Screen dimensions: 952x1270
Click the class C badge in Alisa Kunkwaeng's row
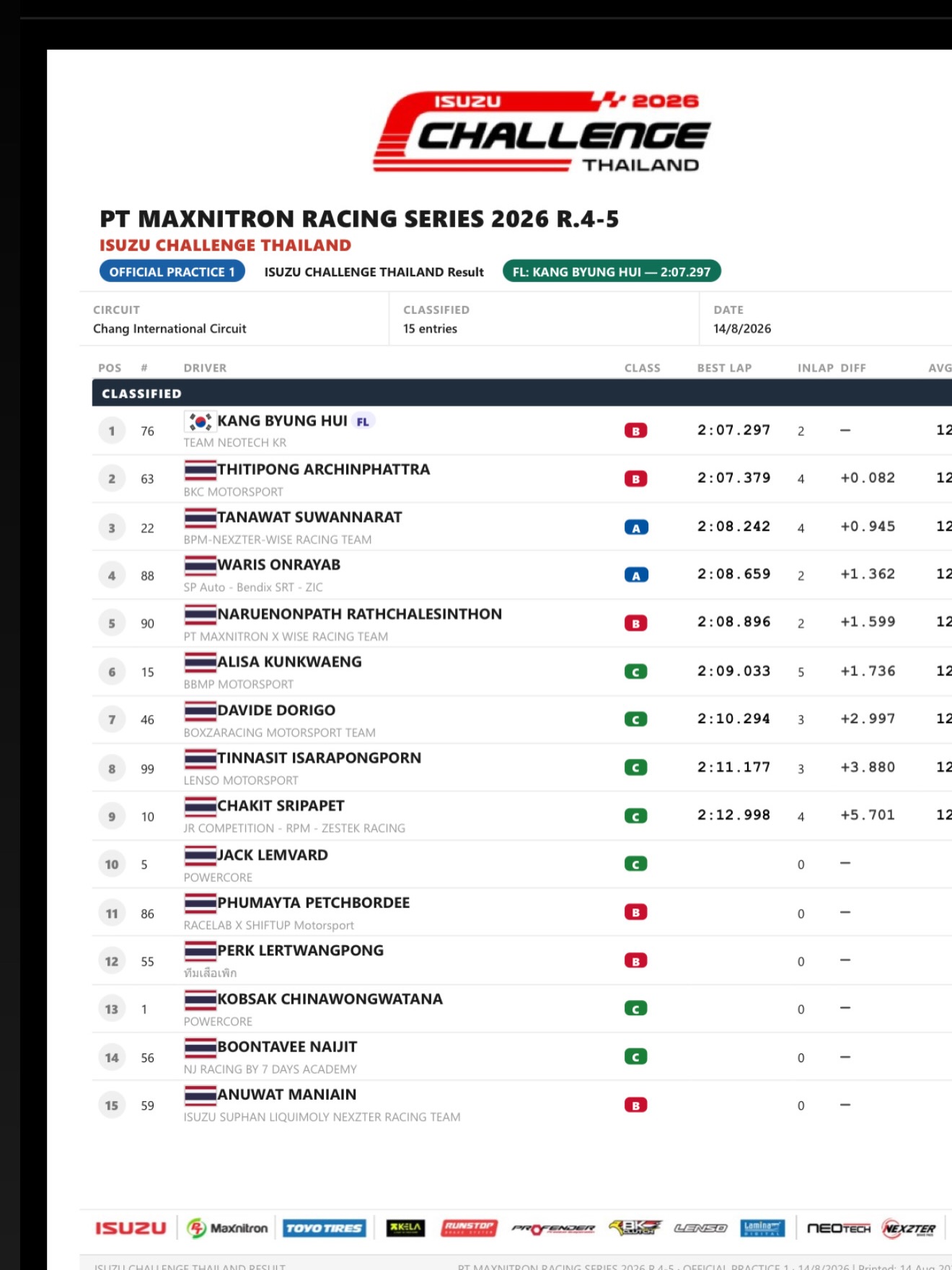[635, 672]
